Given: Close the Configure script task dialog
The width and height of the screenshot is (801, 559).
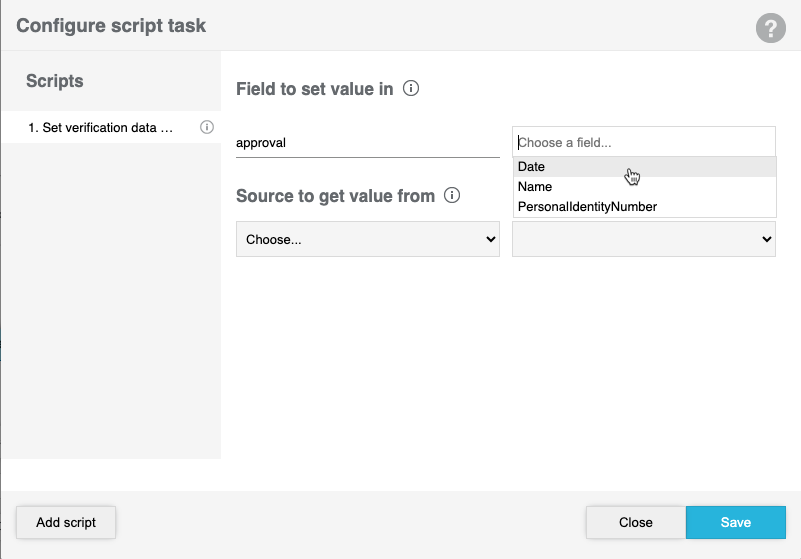Looking at the screenshot, I should [x=635, y=522].
